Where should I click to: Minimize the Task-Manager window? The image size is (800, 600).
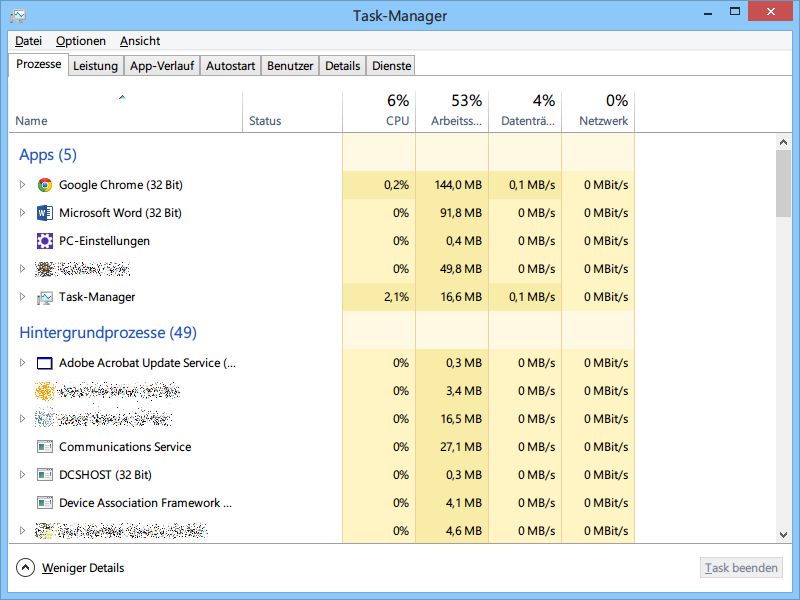click(708, 12)
